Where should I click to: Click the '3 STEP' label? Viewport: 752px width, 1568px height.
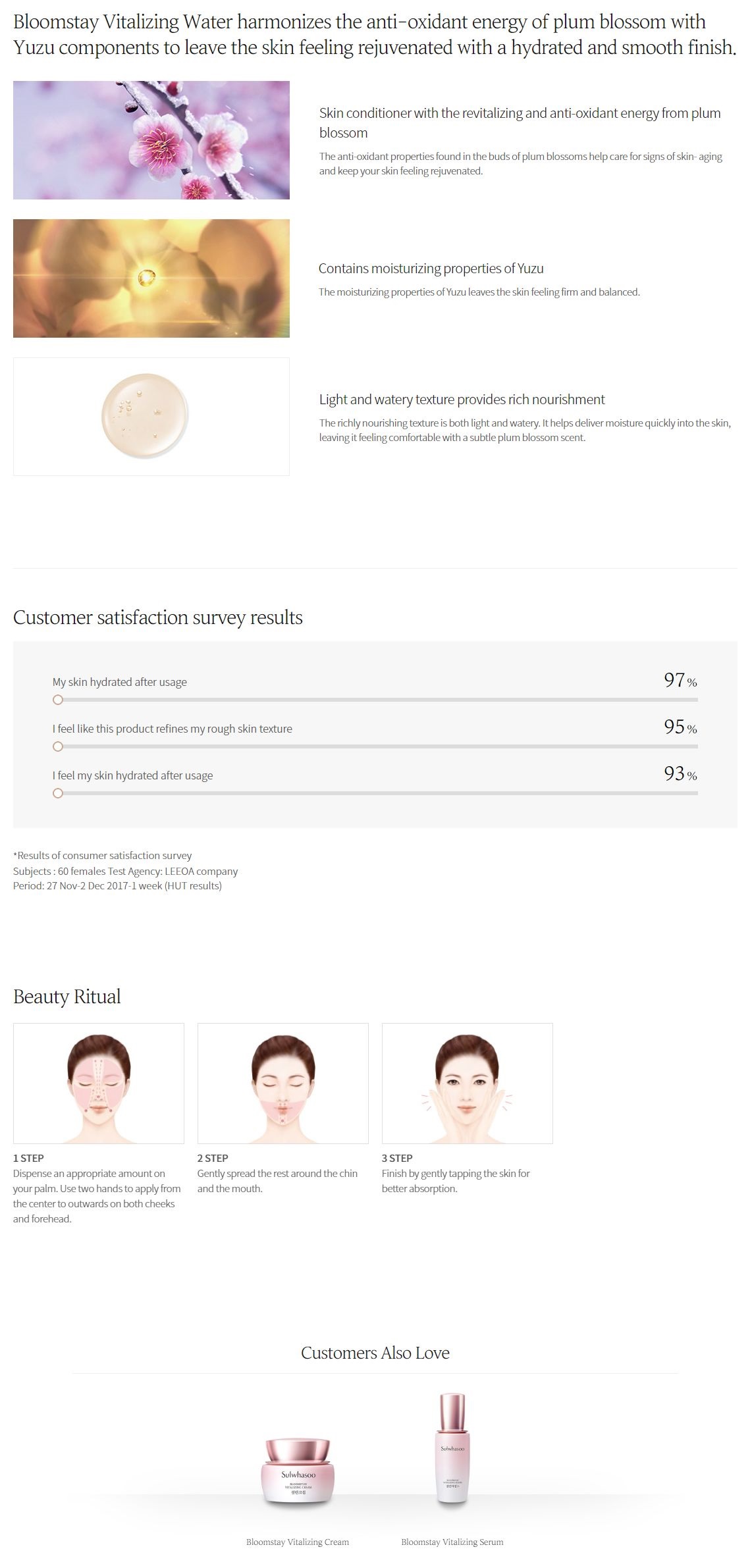397,1158
